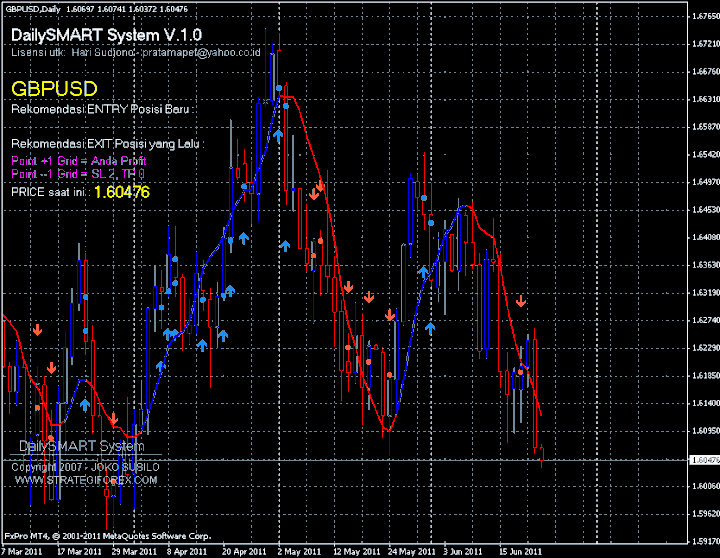The height and width of the screenshot is (558, 720).
Task: Click the 1.65870 price axis label
Action: 706,126
